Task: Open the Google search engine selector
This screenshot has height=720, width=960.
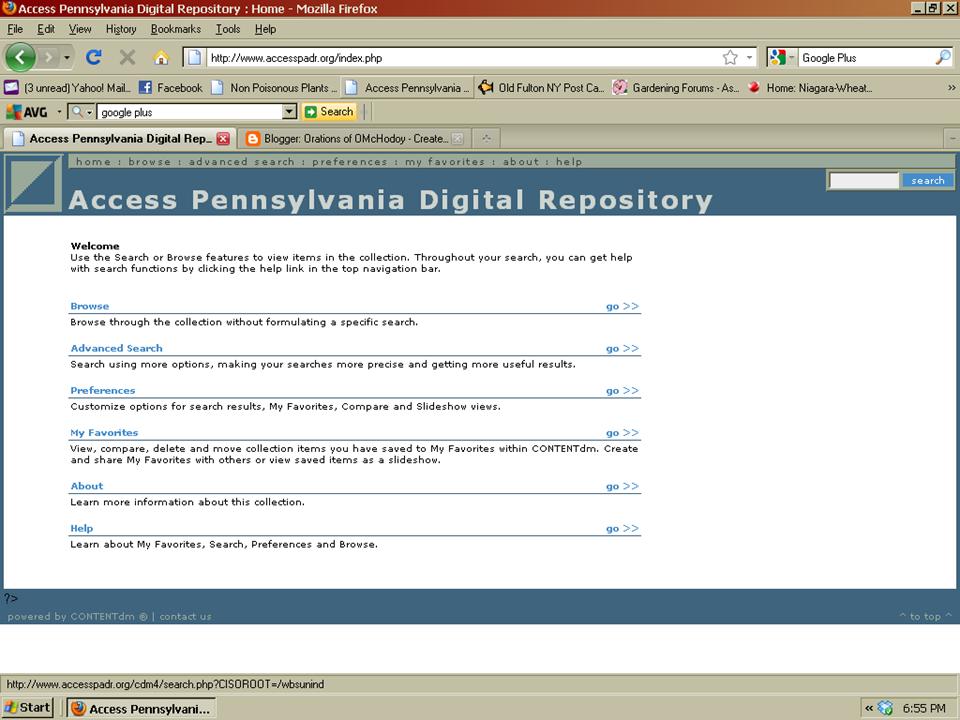Action: [x=782, y=58]
